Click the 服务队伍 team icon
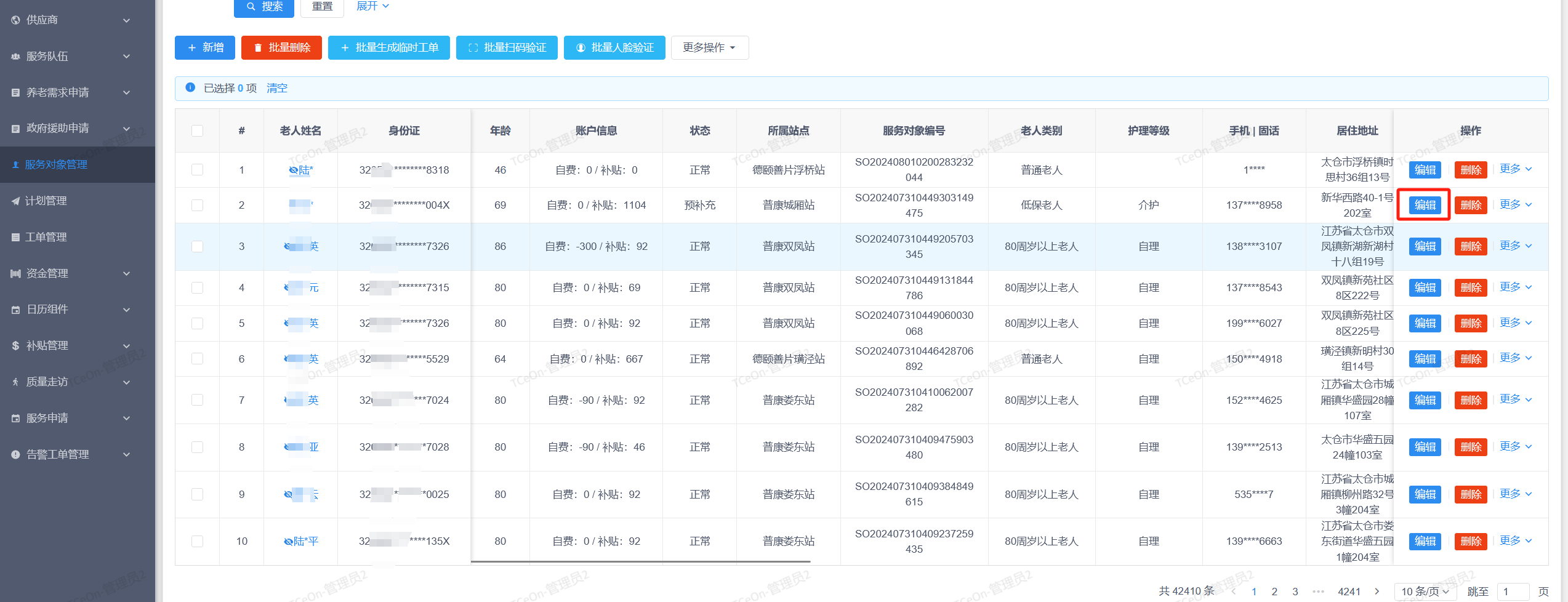Viewport: 1568px width, 602px height. click(15, 56)
